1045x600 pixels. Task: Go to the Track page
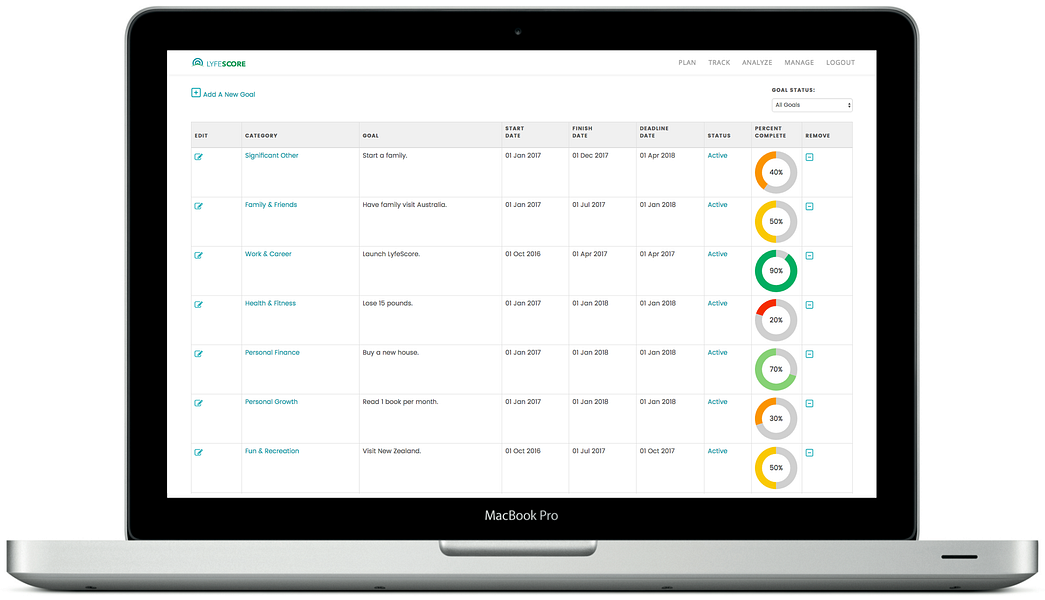pos(719,63)
